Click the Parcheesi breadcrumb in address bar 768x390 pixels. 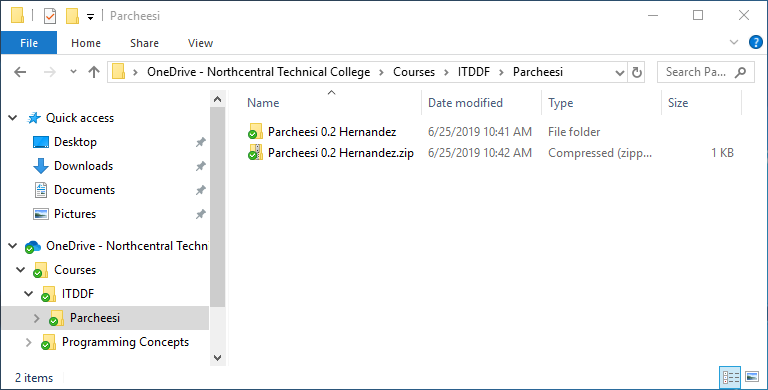538,72
